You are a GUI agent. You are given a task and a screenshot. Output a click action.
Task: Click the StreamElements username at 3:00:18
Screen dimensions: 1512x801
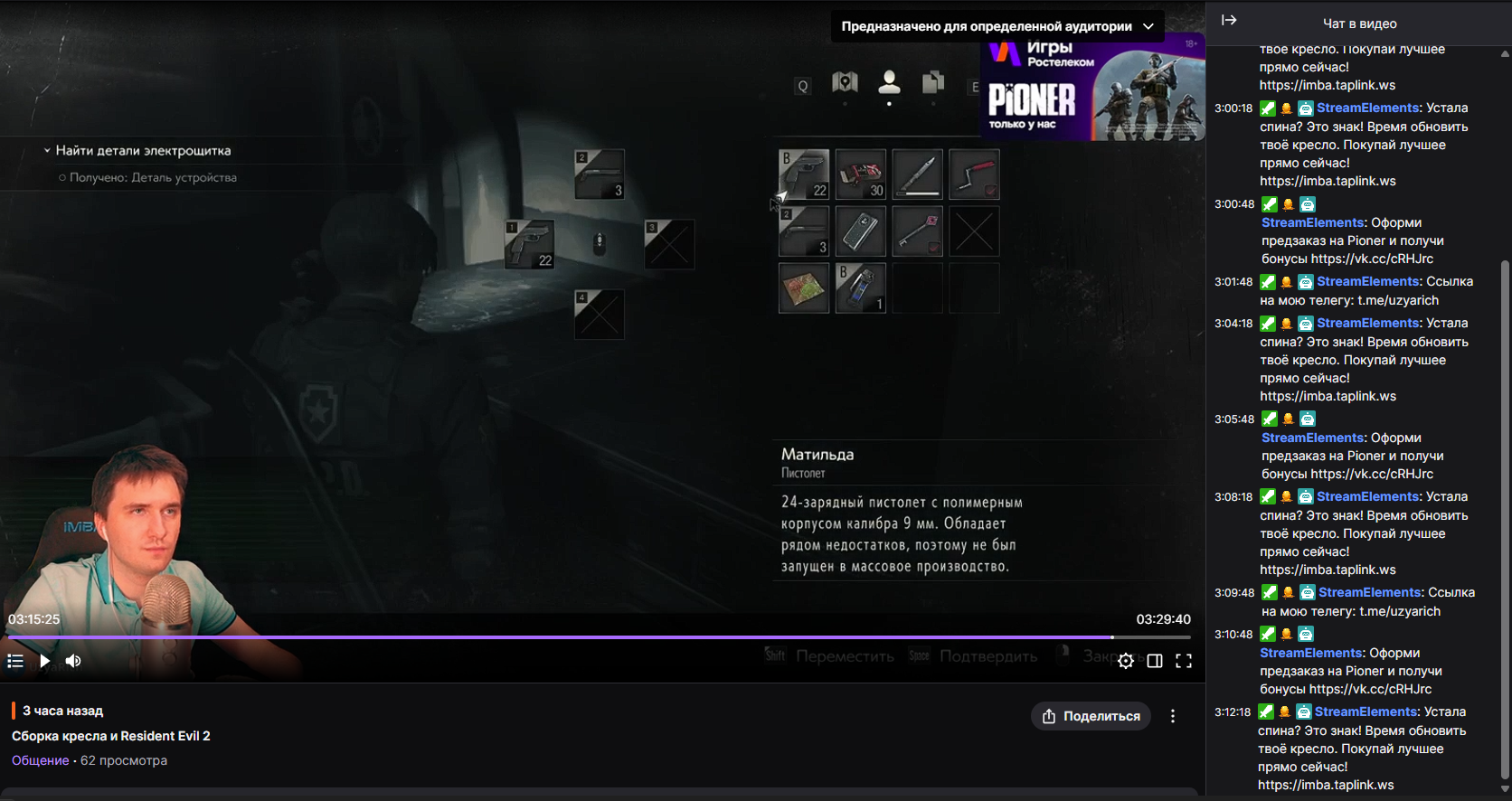point(1368,108)
